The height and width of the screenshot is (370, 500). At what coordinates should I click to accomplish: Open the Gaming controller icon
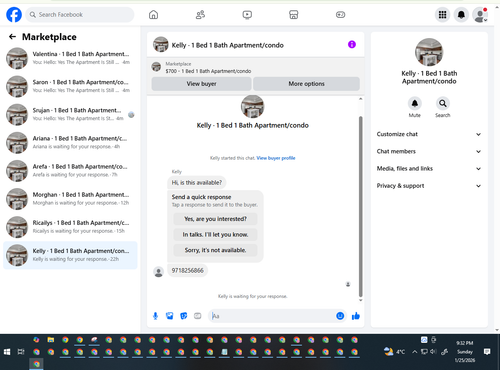[x=340, y=15]
